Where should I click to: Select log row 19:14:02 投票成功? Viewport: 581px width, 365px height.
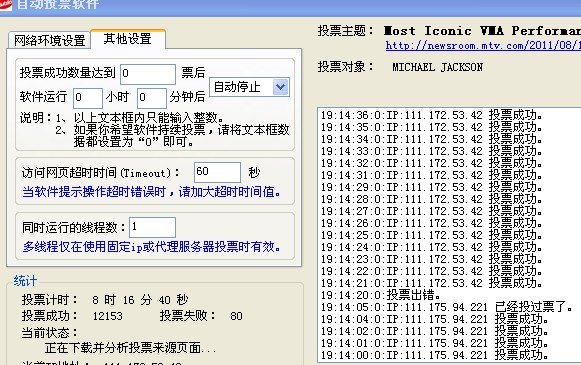coord(435,331)
